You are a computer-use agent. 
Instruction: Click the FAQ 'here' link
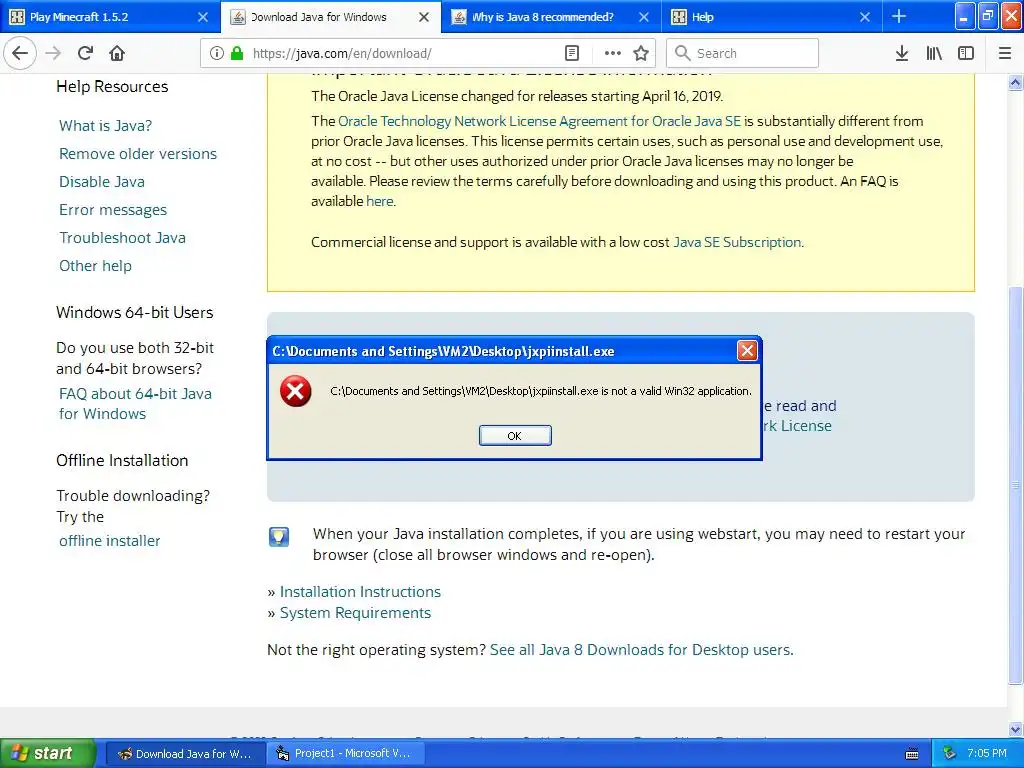(379, 201)
